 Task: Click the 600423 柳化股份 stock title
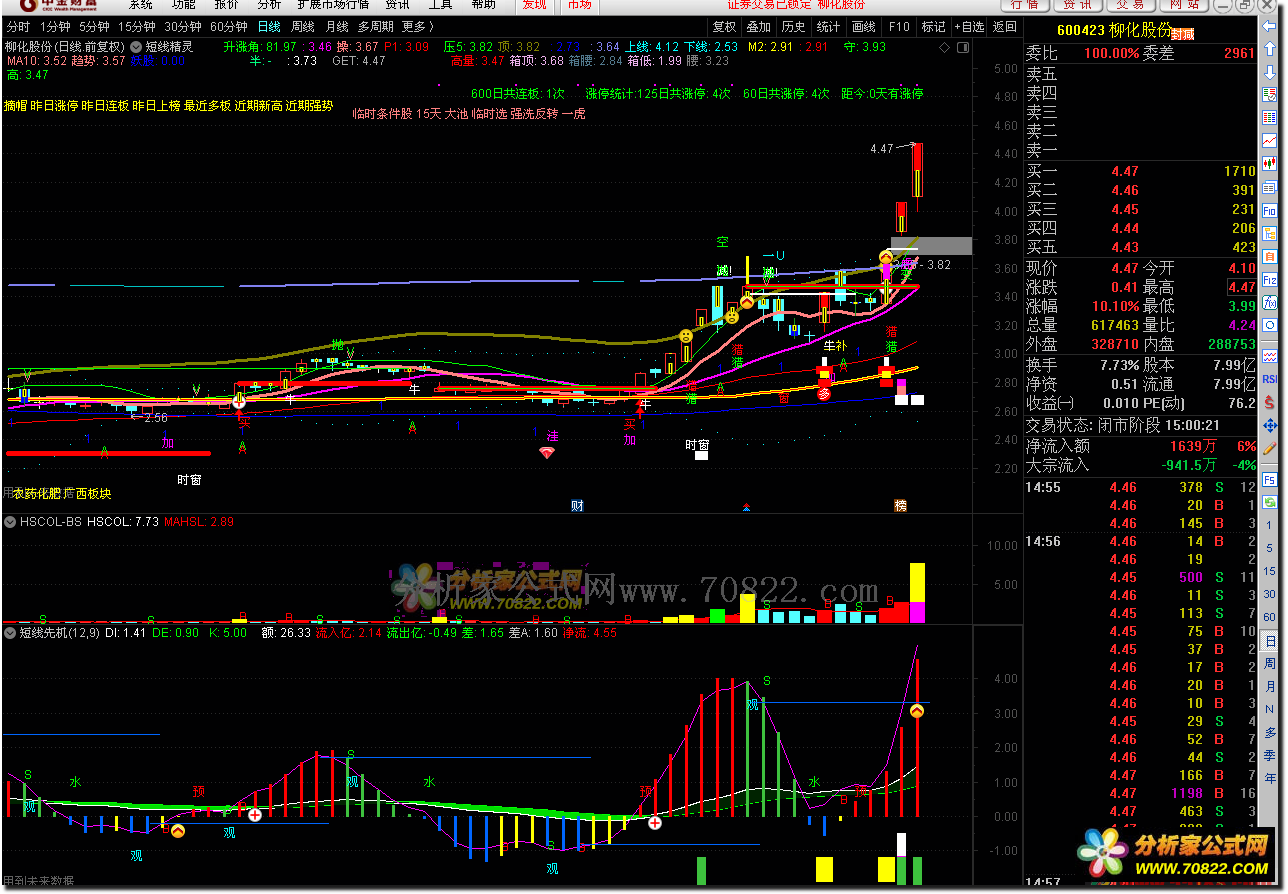(1114, 31)
